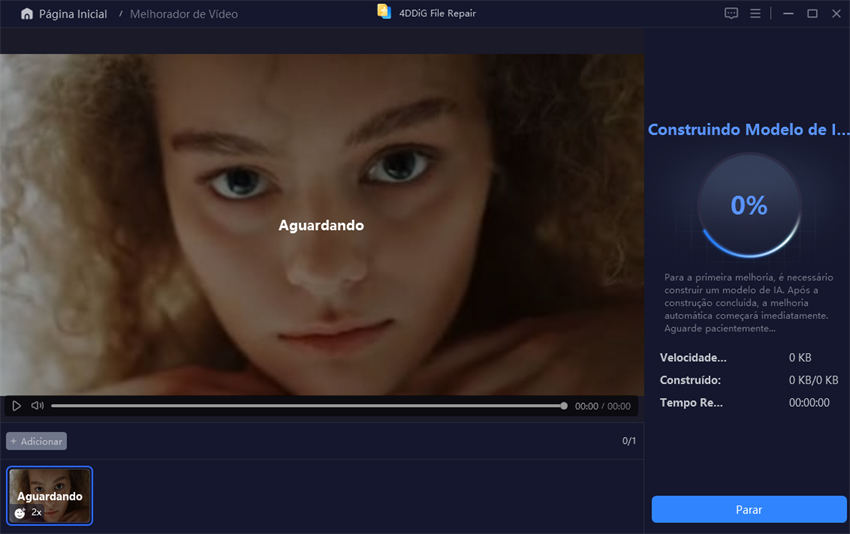Click the home icon beside Página Inicial
Image resolution: width=850 pixels, height=534 pixels.
pos(27,14)
